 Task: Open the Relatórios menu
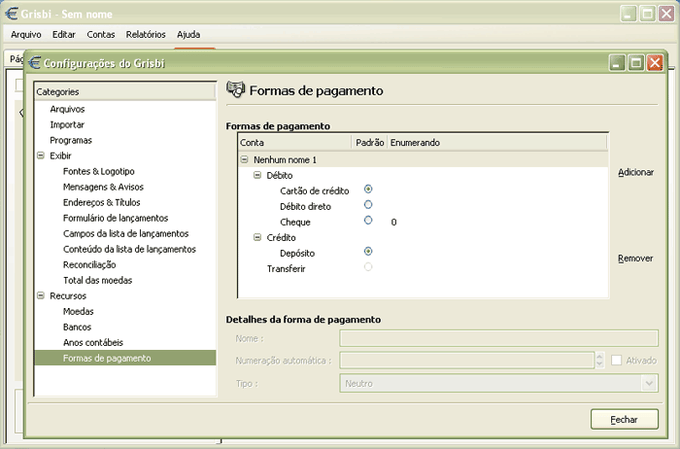click(146, 35)
